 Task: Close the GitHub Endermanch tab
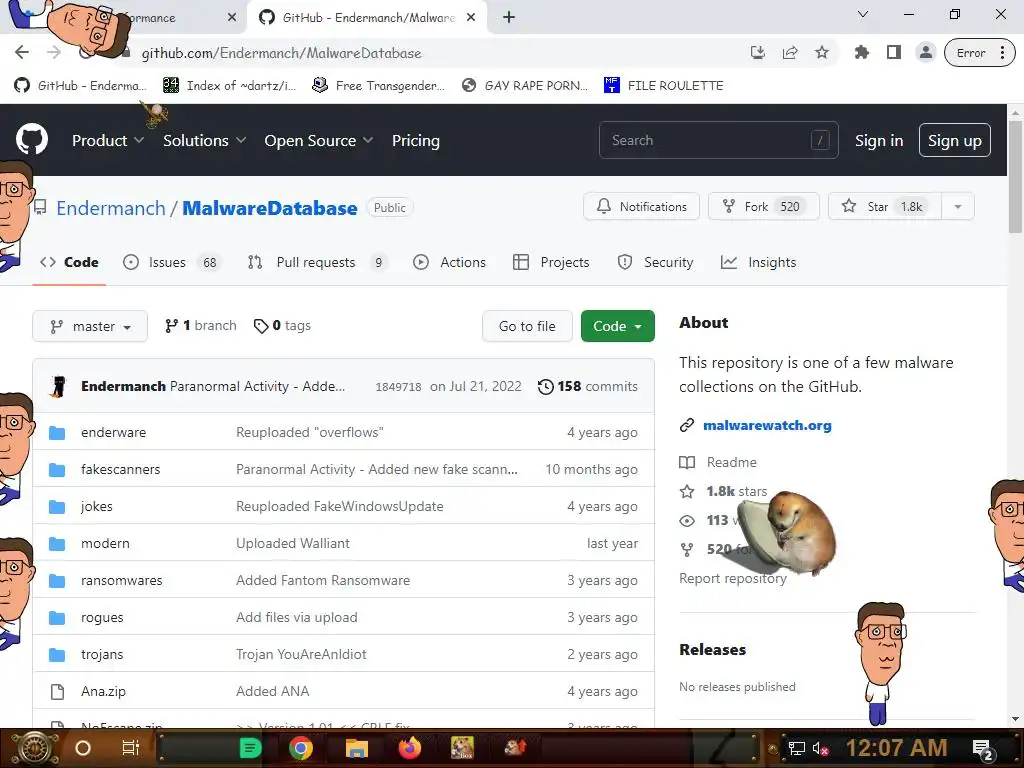click(x=471, y=18)
